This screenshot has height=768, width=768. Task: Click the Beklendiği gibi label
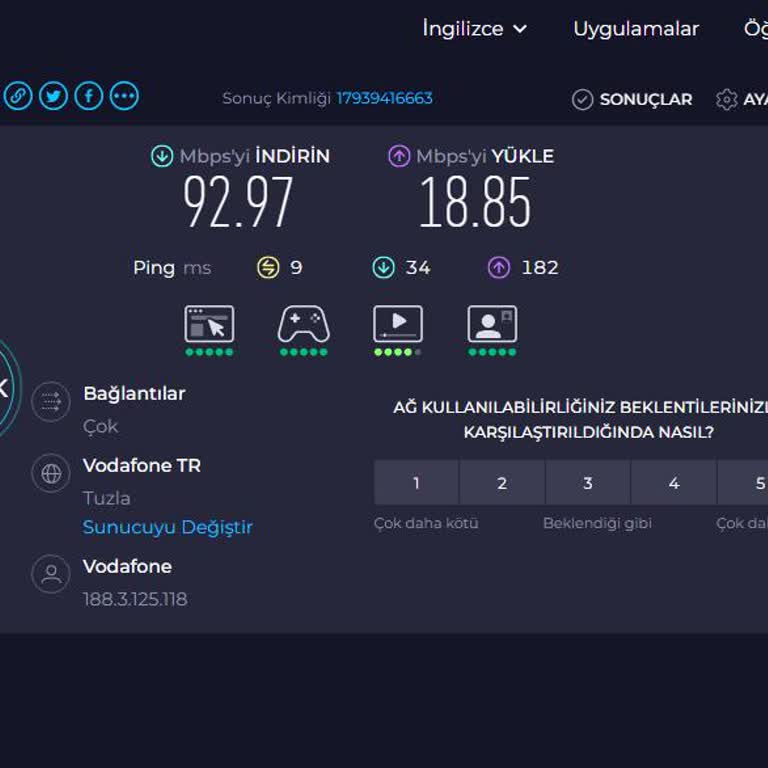click(597, 523)
